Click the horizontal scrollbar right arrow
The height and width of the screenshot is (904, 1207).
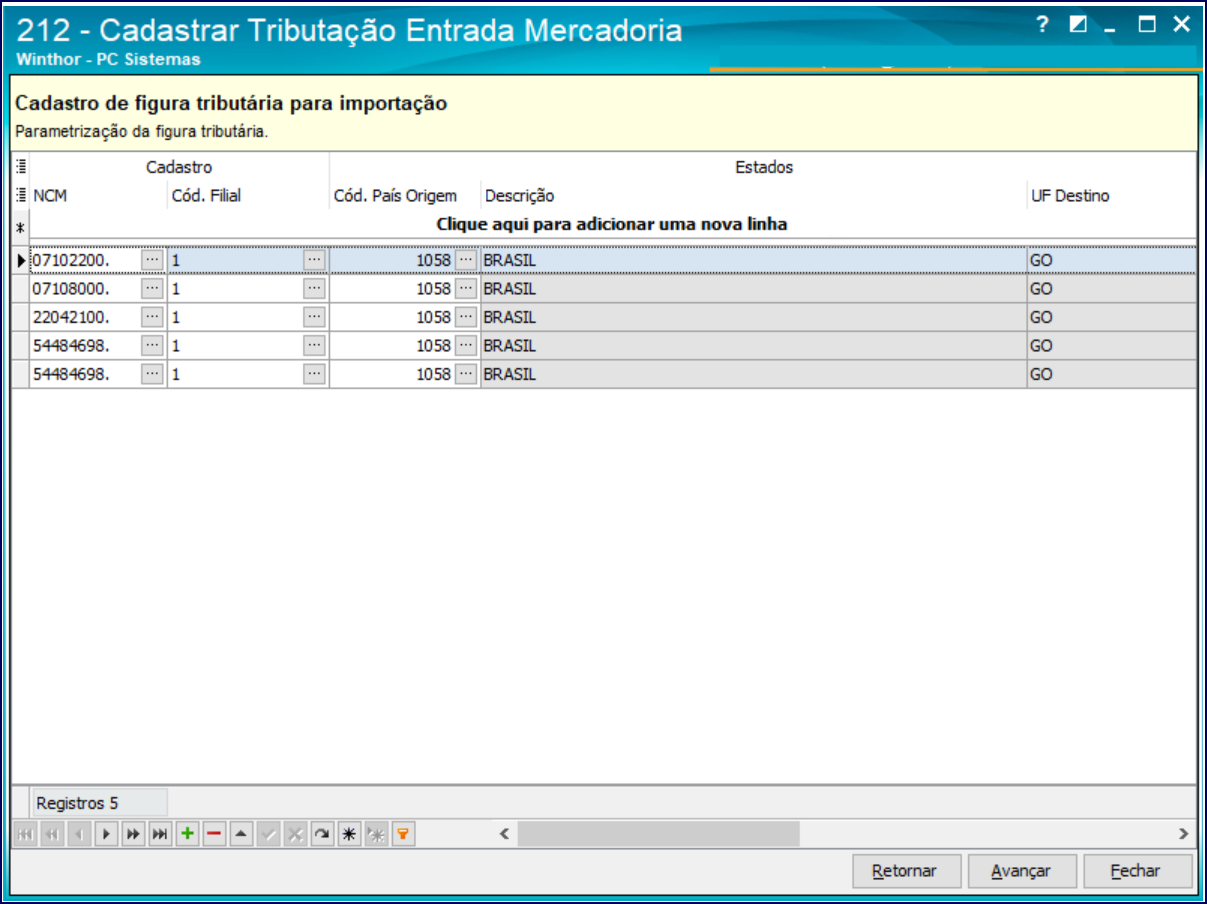point(1184,834)
